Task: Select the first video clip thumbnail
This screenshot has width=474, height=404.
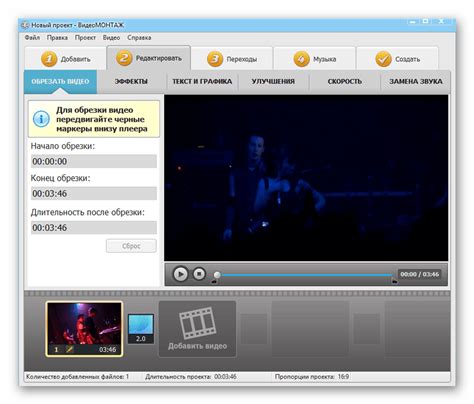Action: click(84, 329)
